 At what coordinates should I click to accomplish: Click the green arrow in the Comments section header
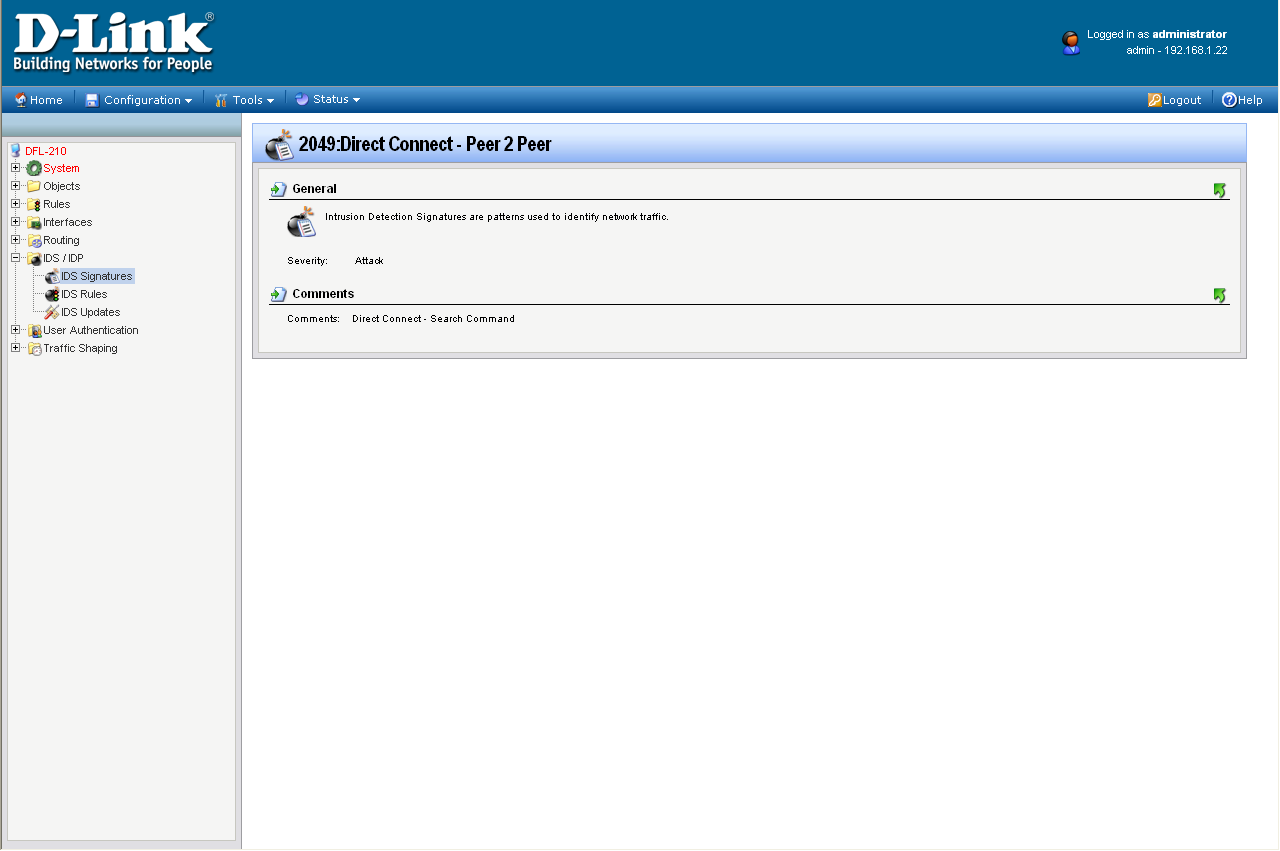(x=1220, y=295)
